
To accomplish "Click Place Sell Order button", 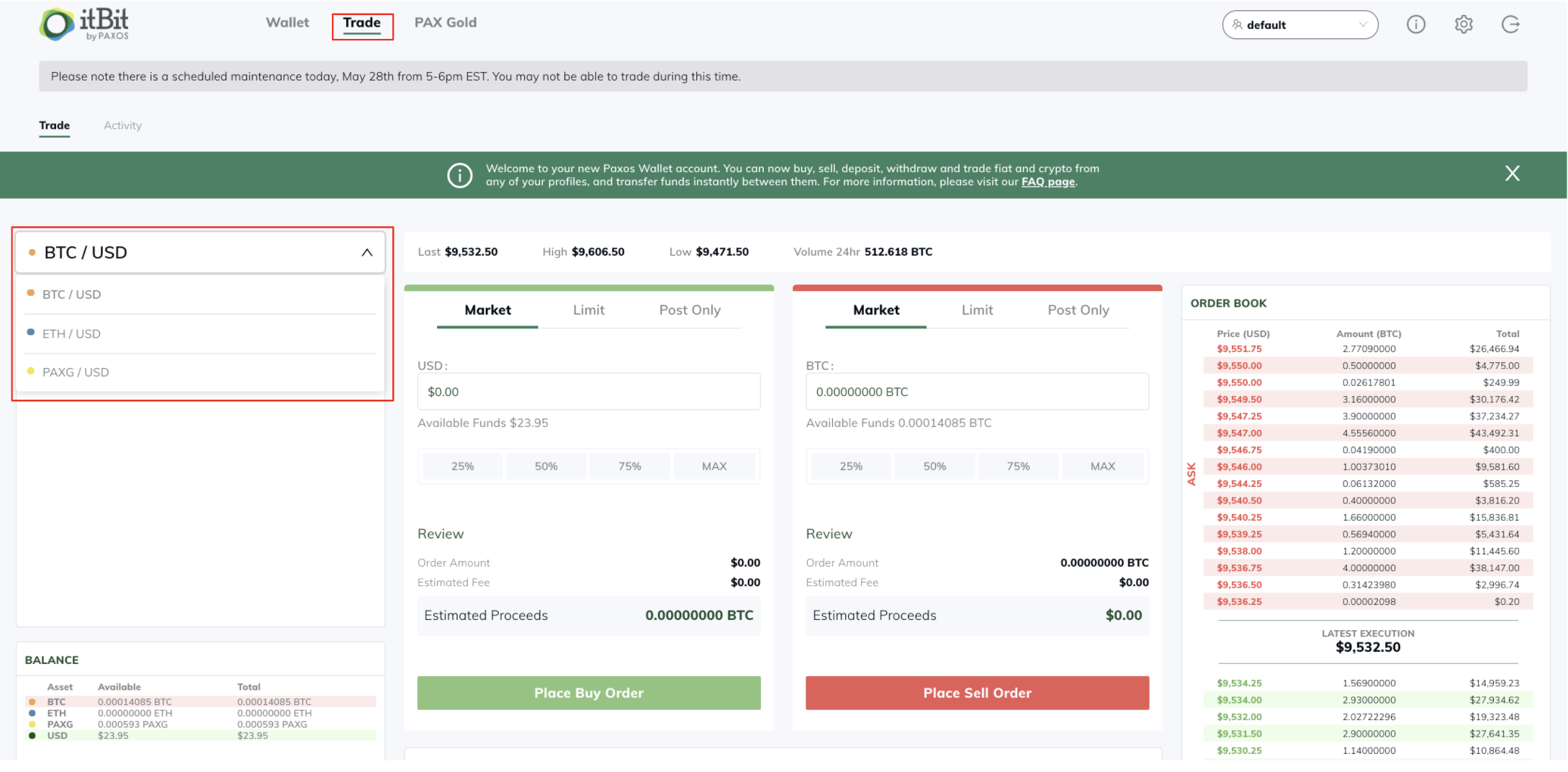I will (x=977, y=693).
